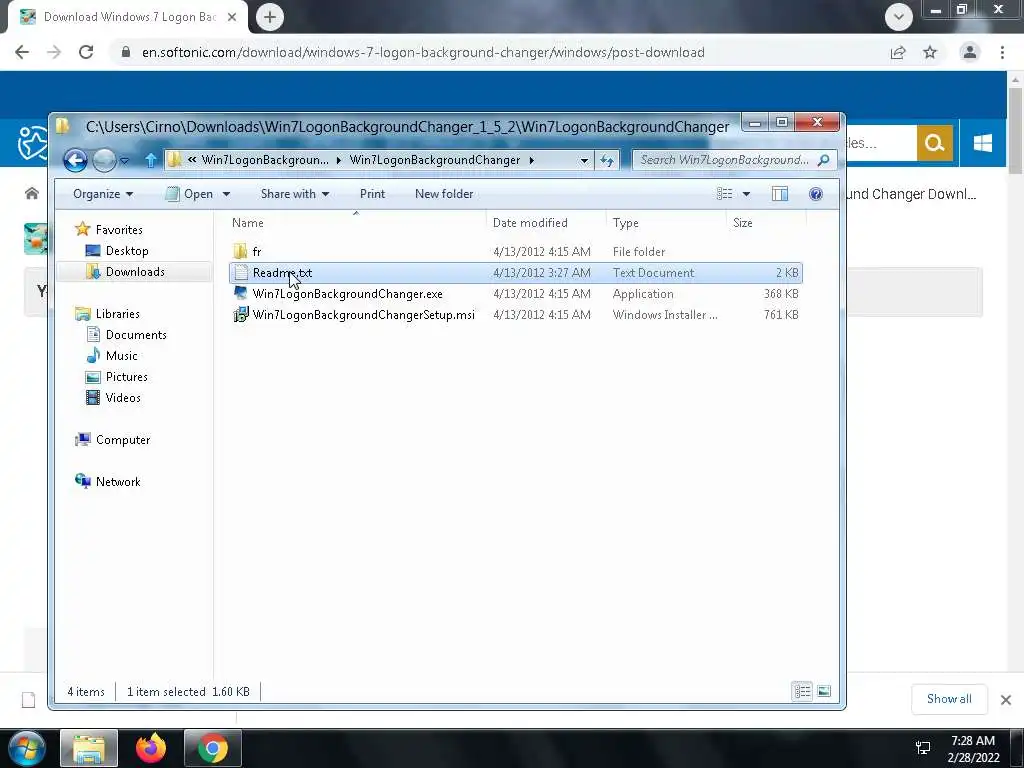Screen dimensions: 1024x768
Task: Open the Share with menu
Action: point(295,194)
